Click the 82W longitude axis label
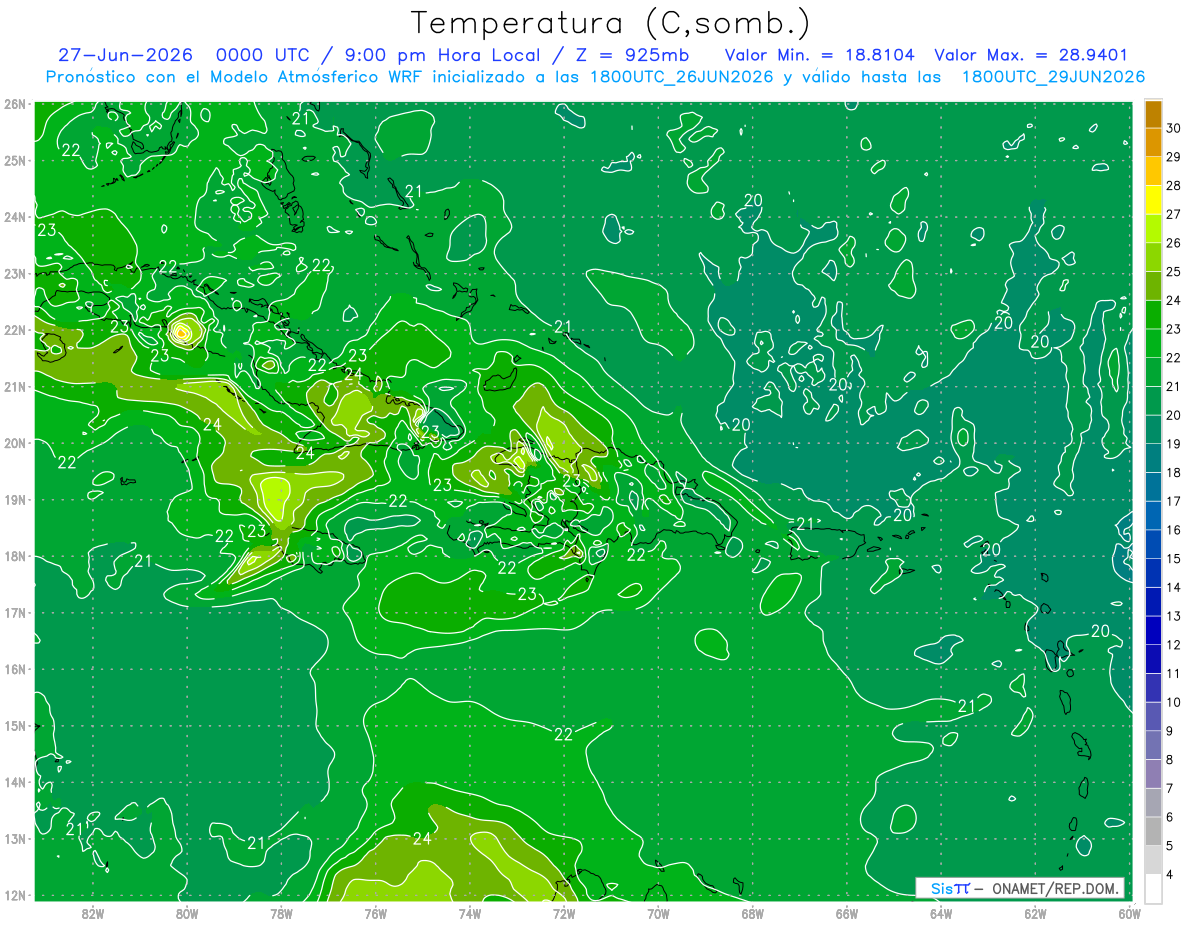Image resolution: width=1200 pixels, height=927 pixels. click(x=93, y=913)
